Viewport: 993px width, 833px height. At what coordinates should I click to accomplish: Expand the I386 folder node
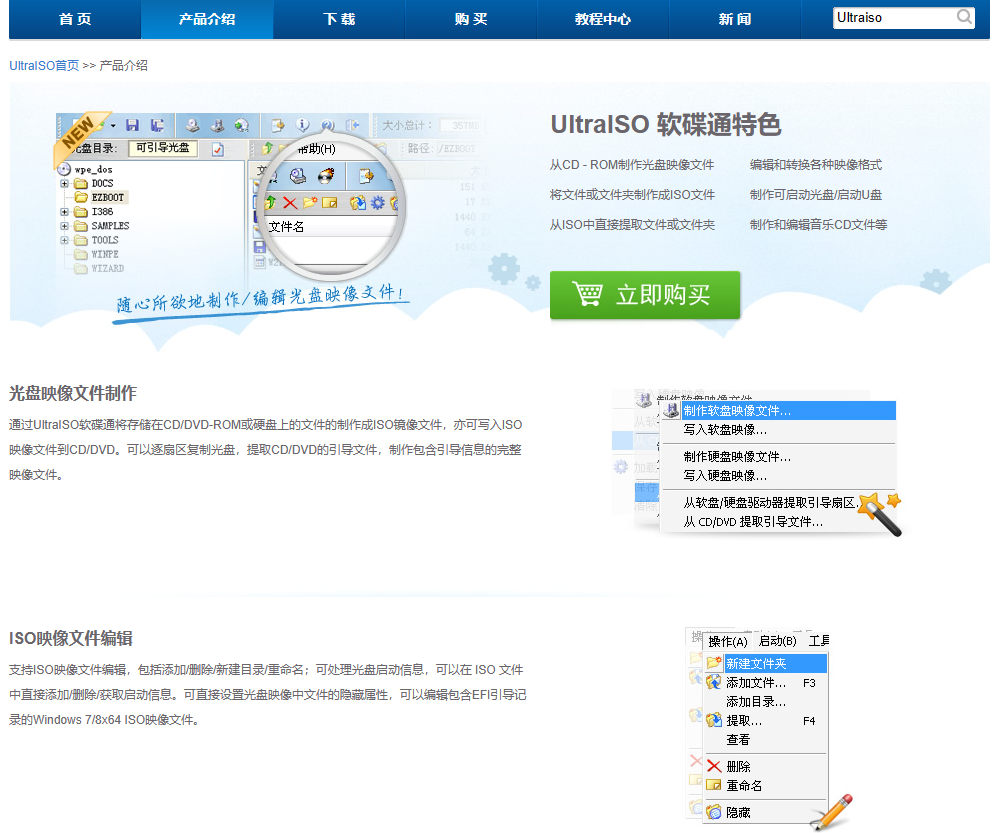(65, 212)
